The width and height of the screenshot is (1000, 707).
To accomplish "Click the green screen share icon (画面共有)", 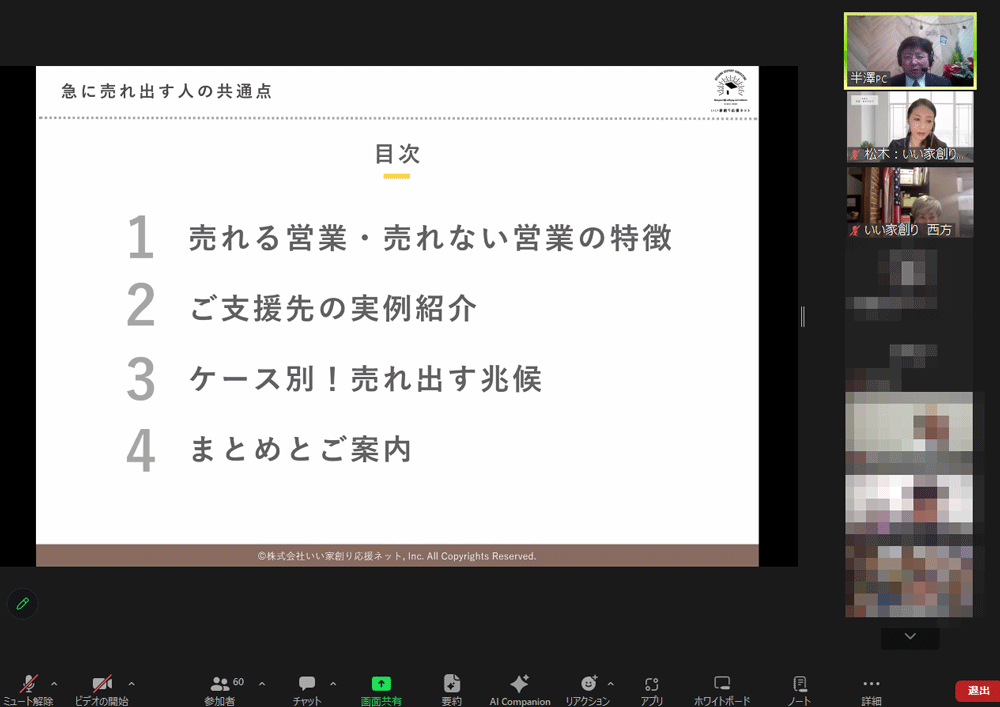I will click(x=381, y=685).
